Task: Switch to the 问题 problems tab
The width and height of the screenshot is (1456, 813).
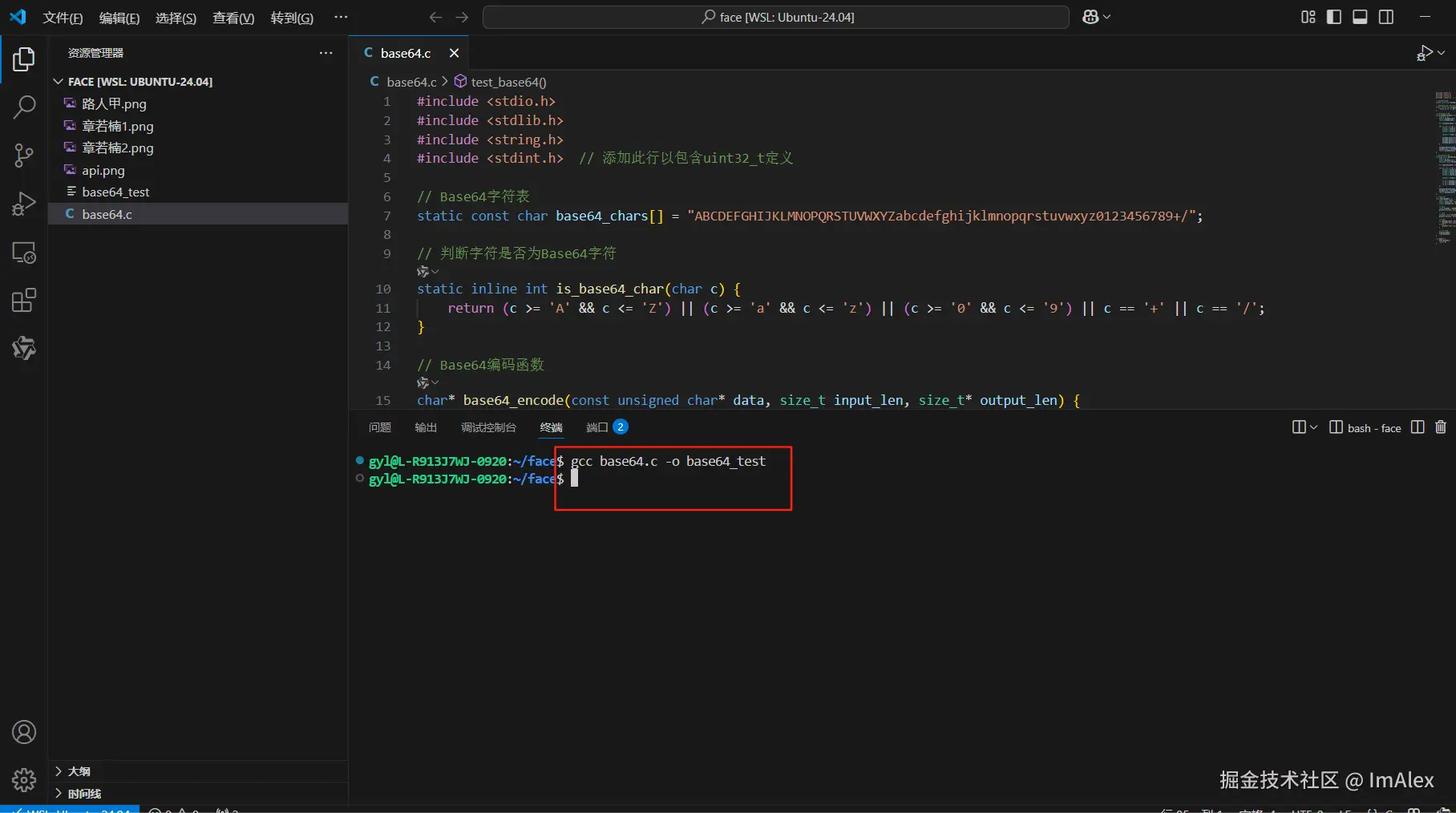Action: point(379,427)
